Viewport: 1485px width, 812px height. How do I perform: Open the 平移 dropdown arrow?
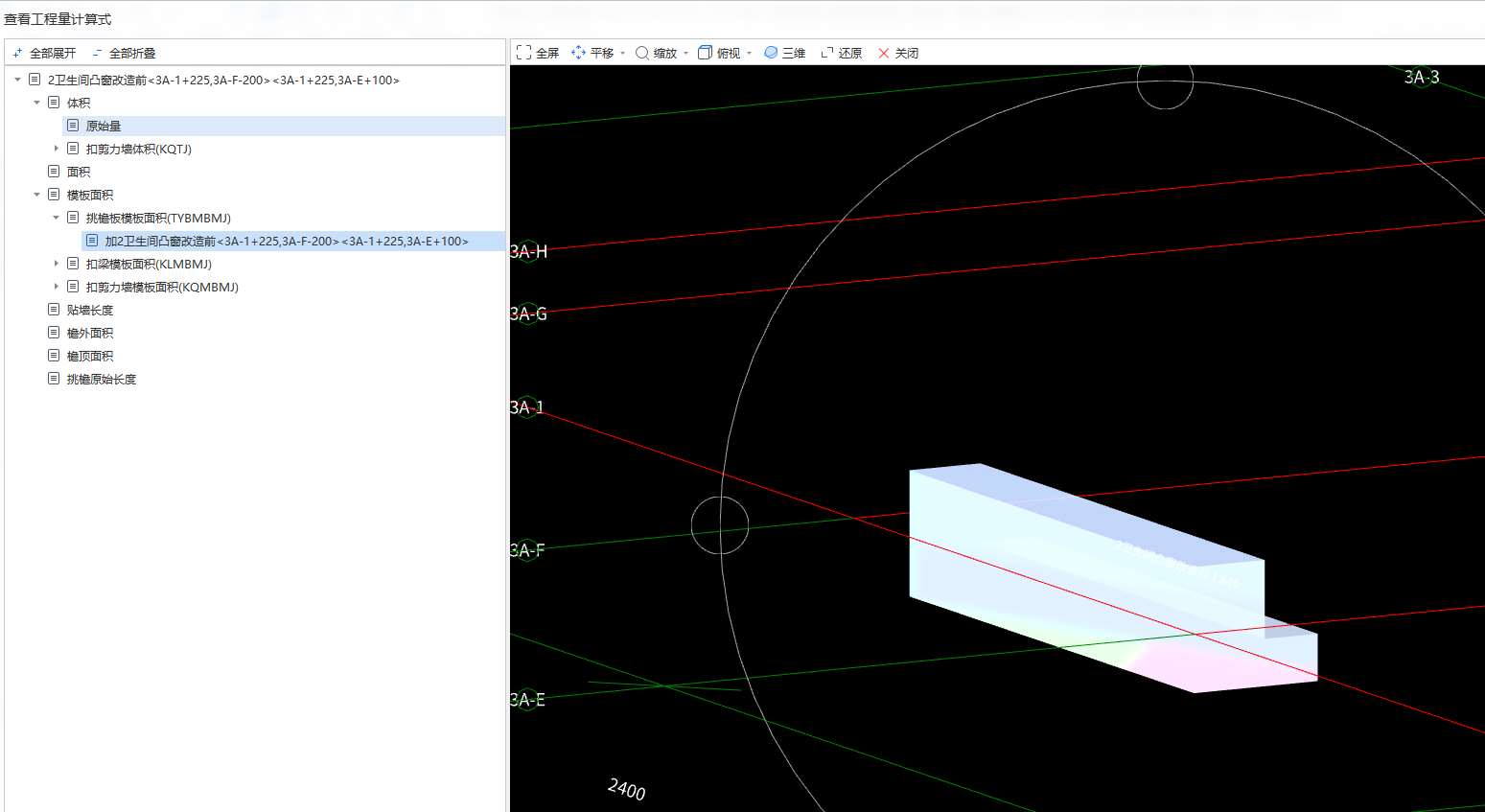point(623,54)
